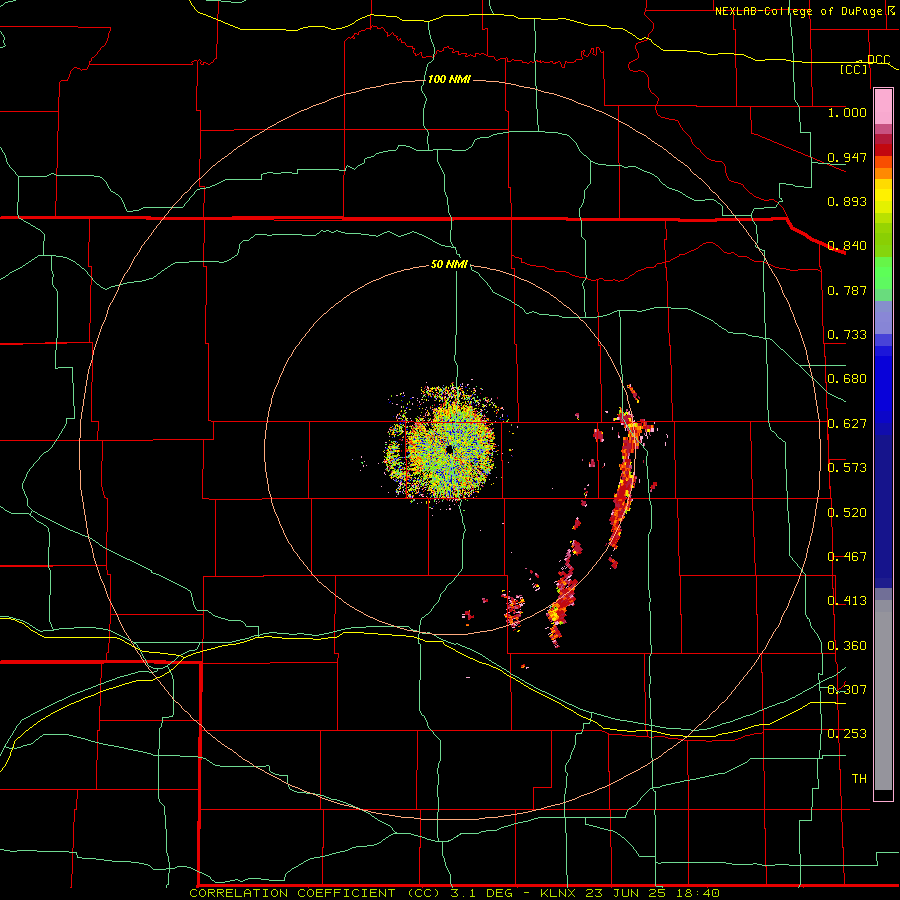Click the 0.627 scale value

click(847, 424)
